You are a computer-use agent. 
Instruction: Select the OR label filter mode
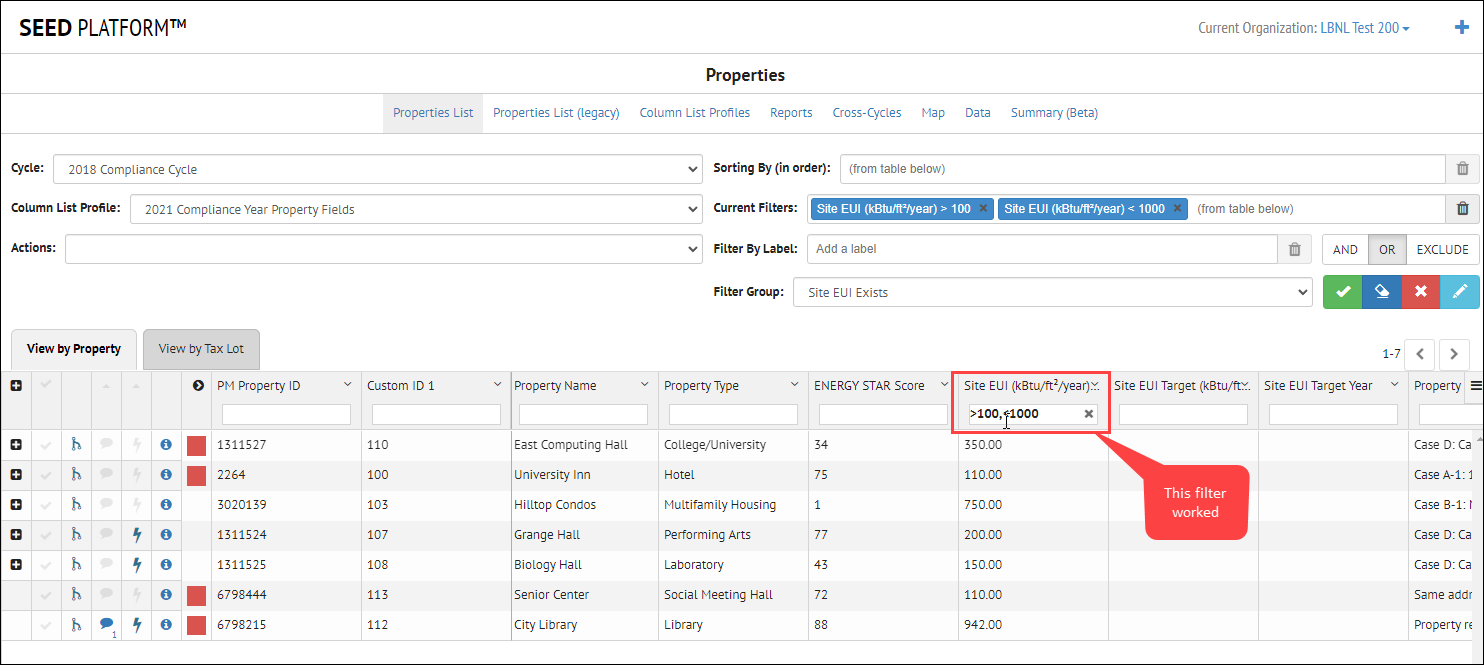pos(1387,249)
